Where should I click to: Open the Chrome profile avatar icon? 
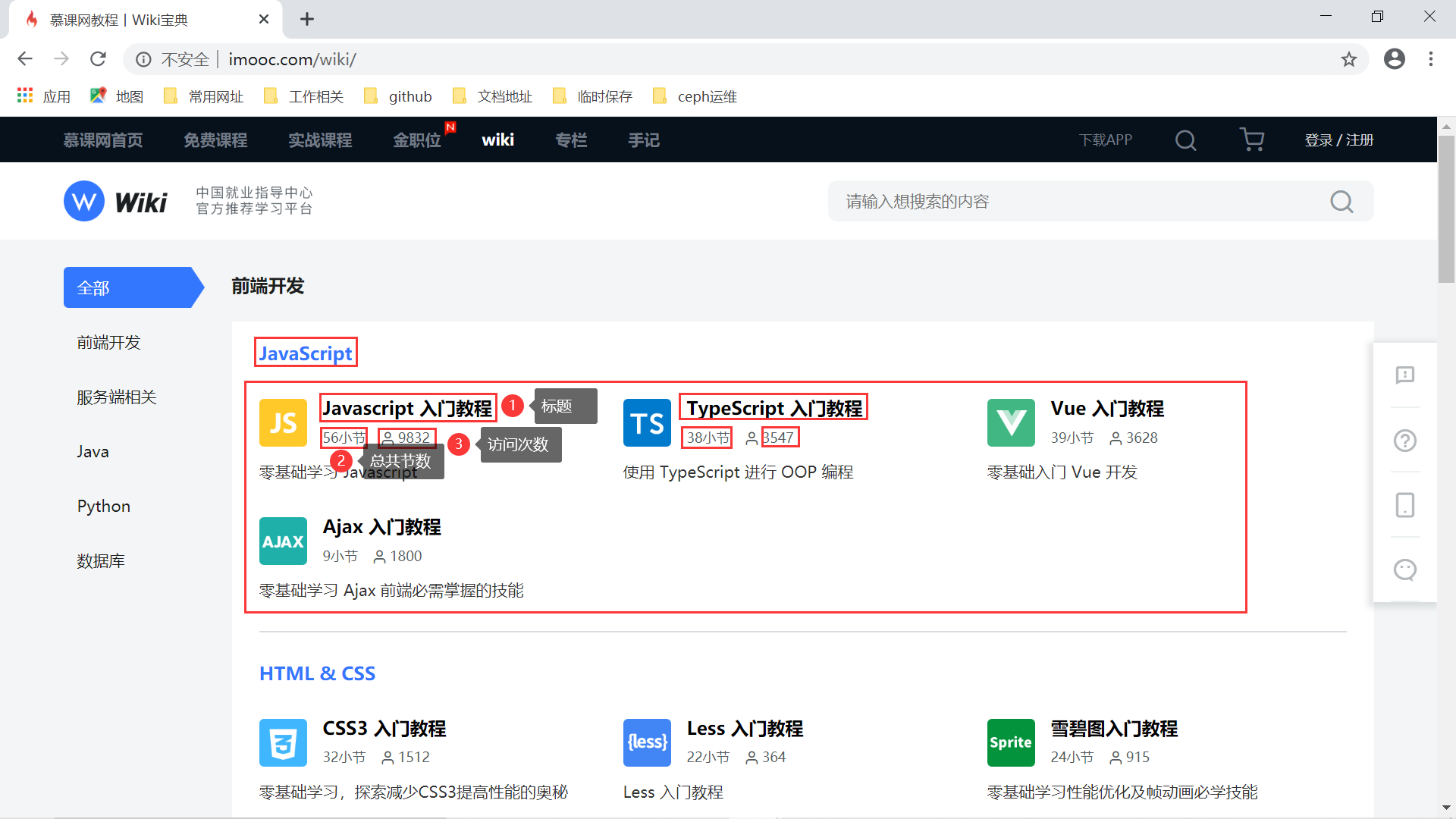point(1394,59)
